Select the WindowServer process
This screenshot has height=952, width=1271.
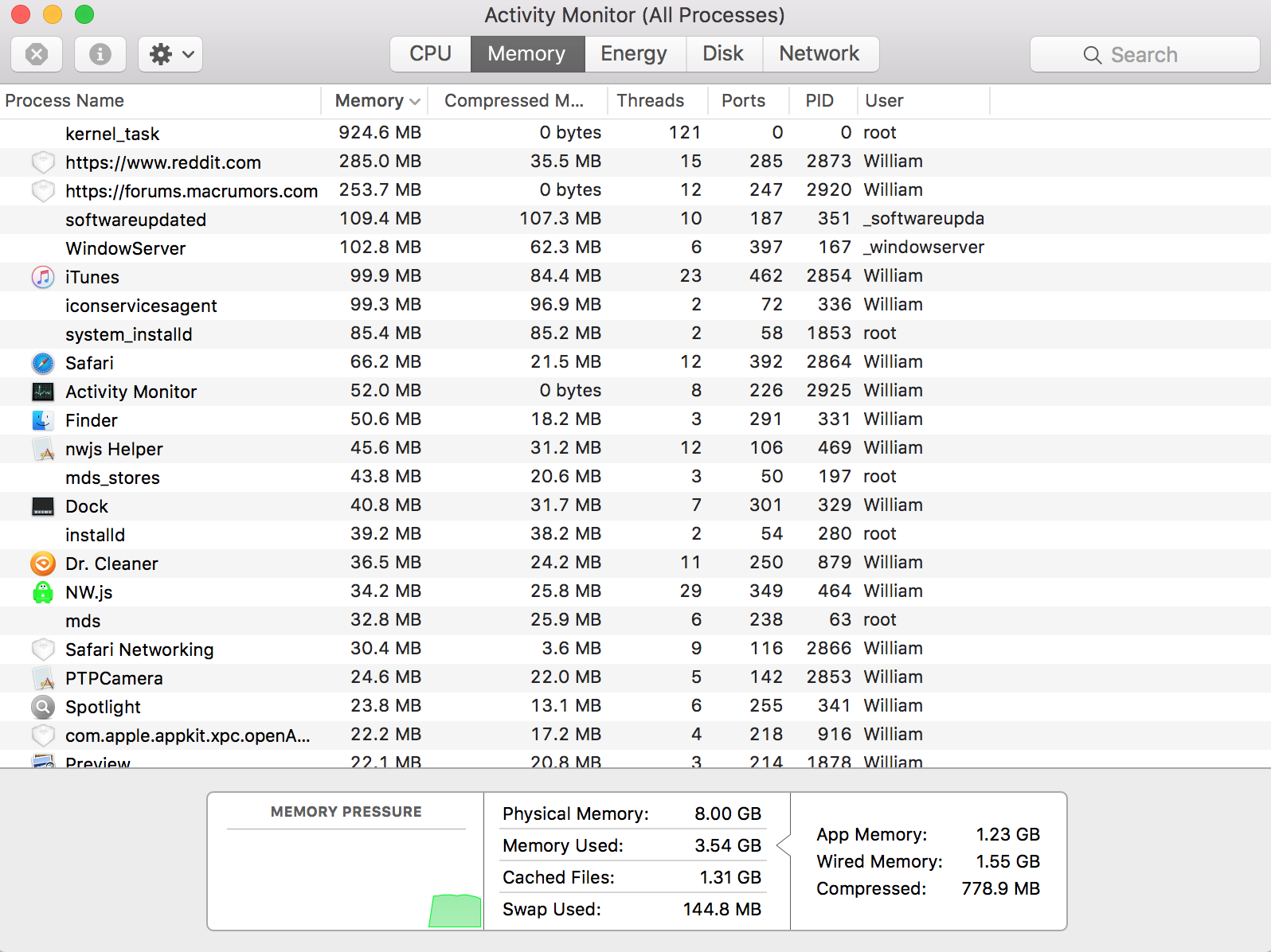(635, 248)
